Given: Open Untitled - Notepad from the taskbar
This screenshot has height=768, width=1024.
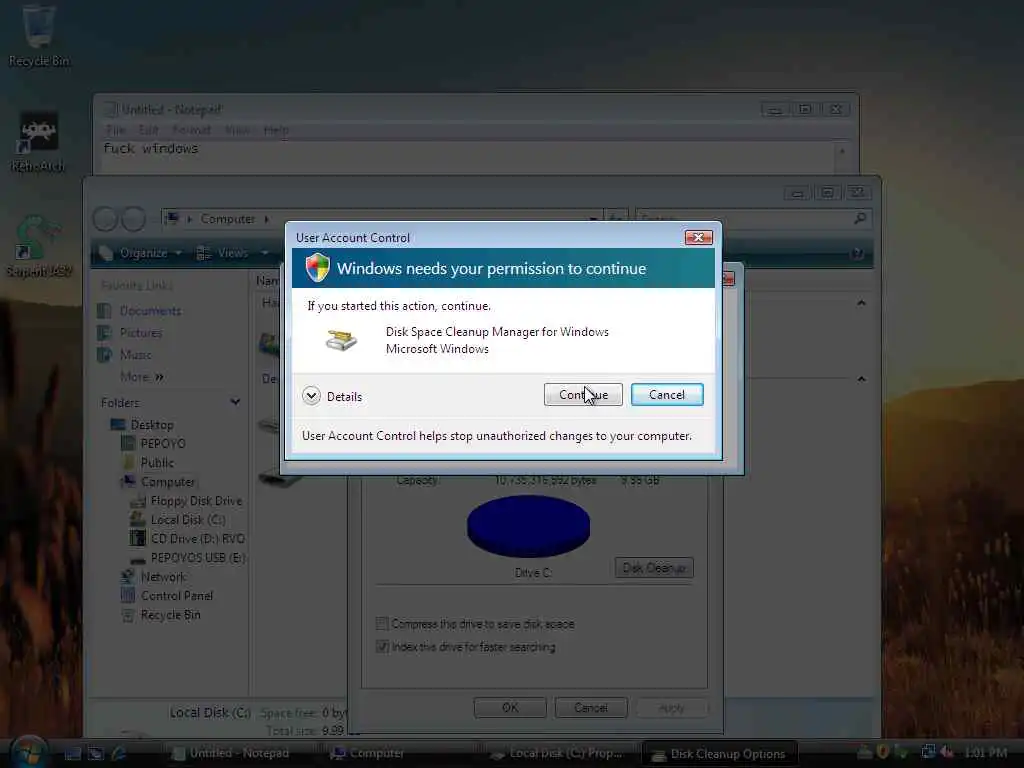Looking at the screenshot, I should point(230,753).
